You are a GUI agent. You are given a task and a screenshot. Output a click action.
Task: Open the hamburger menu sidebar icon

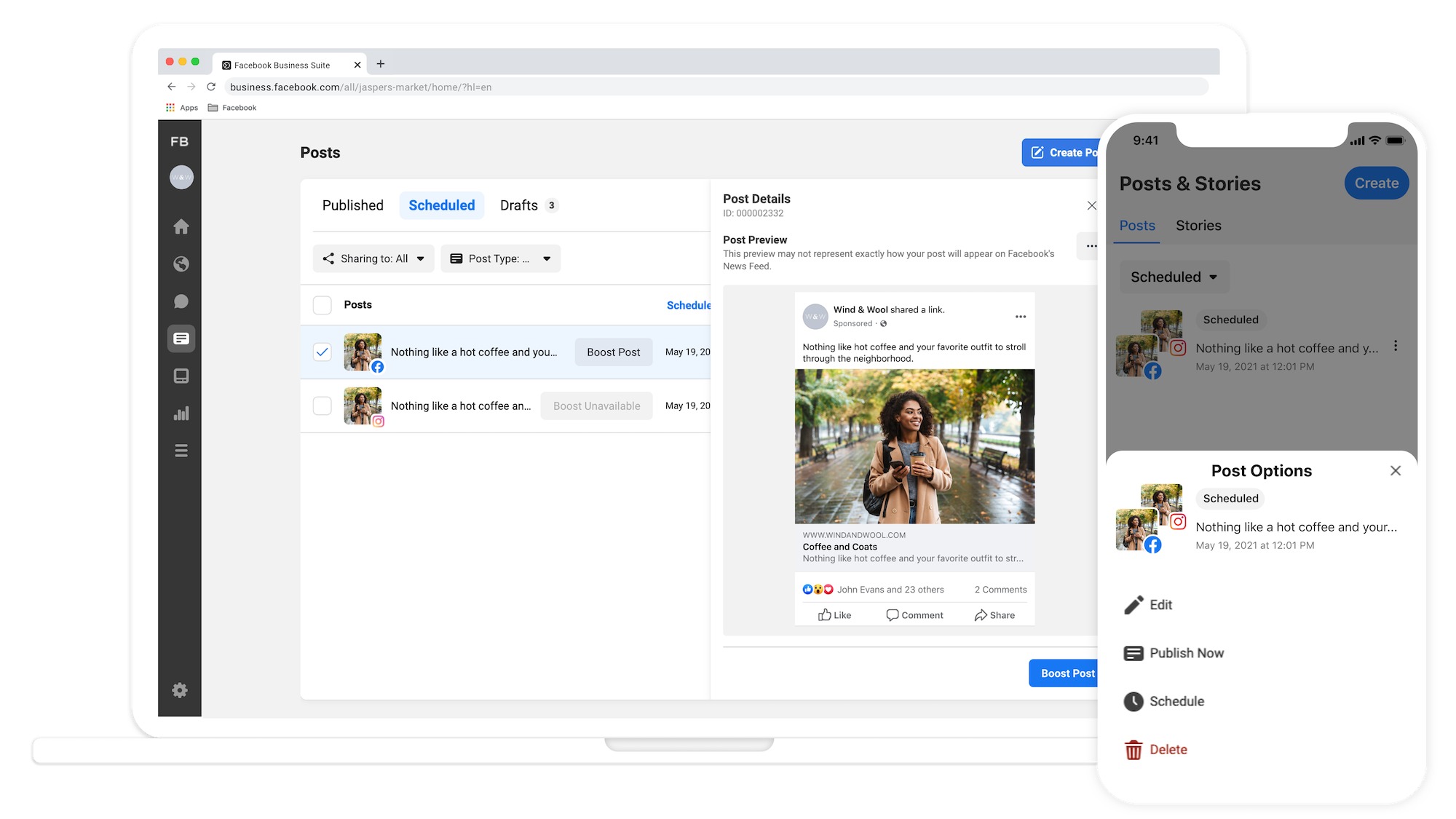[x=181, y=451]
